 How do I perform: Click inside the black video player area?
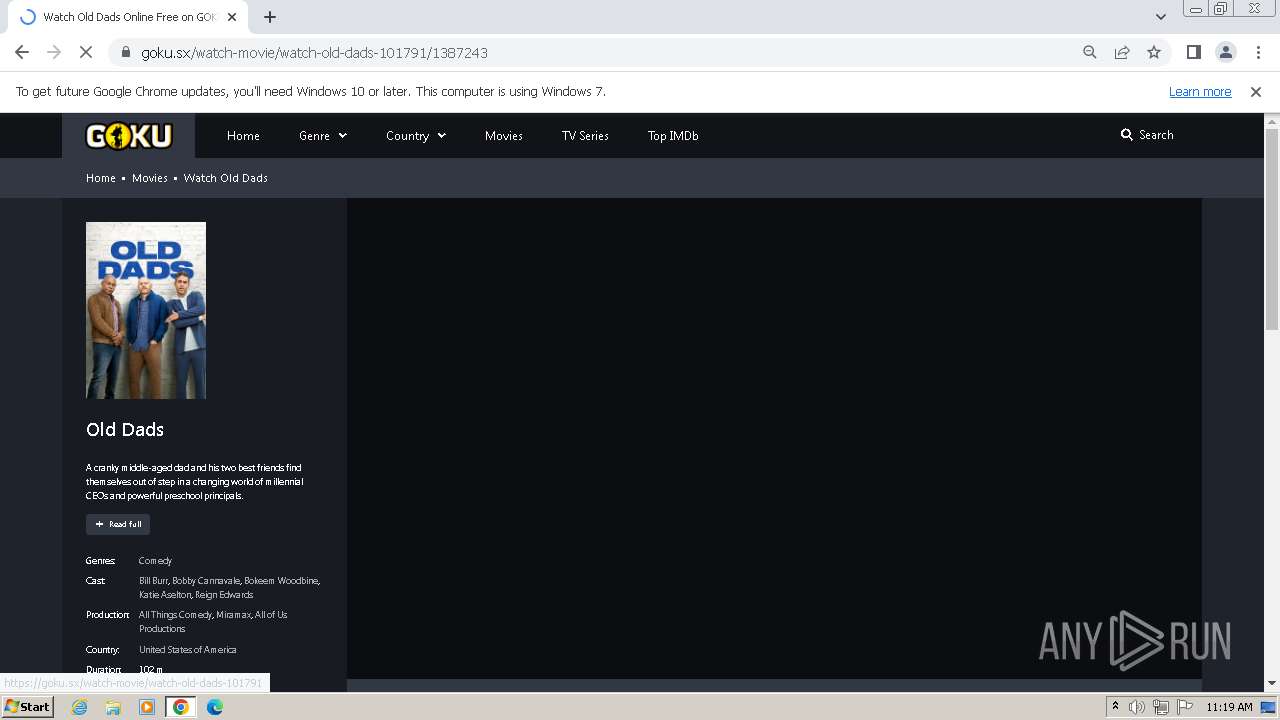click(x=774, y=438)
